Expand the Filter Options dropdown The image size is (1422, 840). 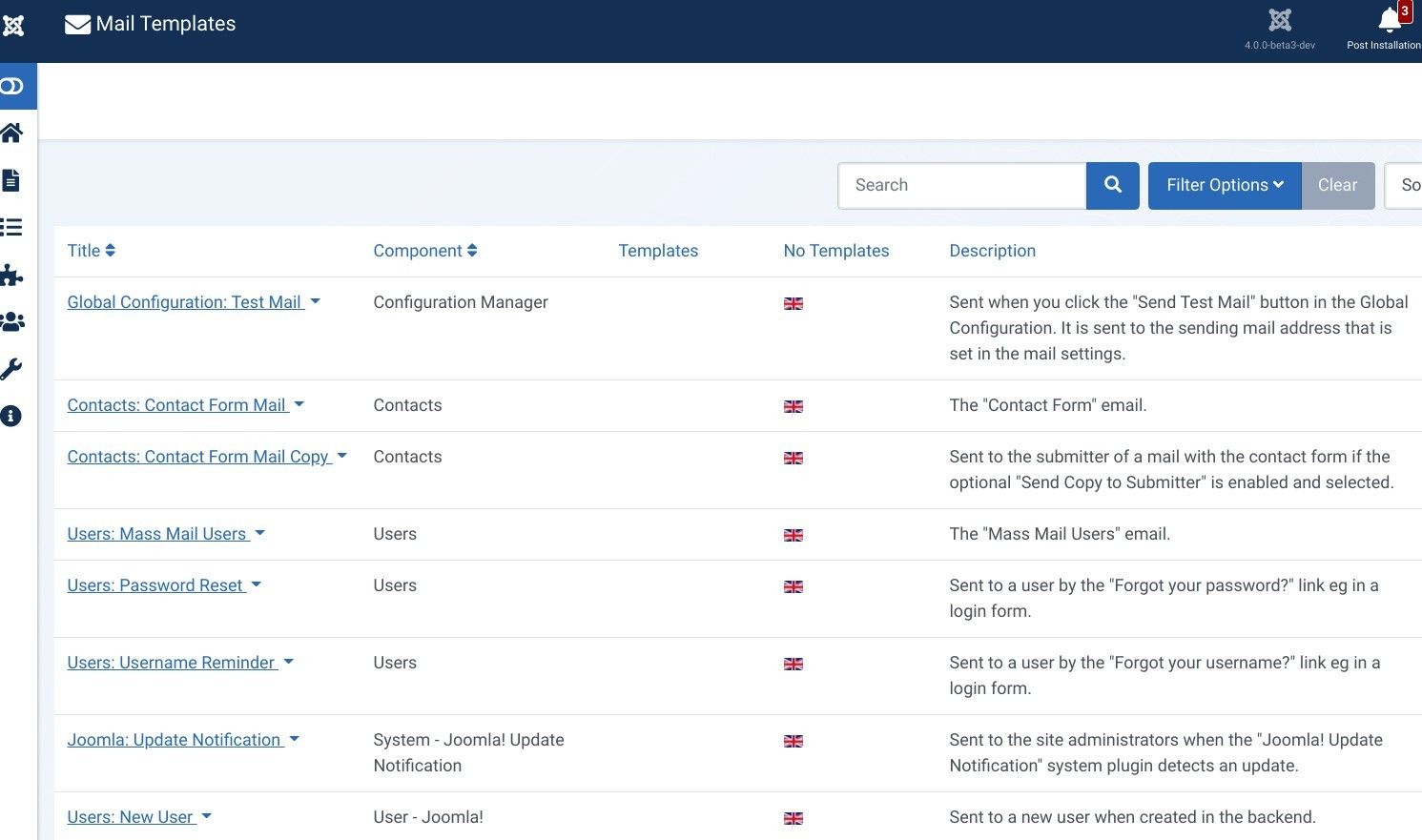click(1224, 185)
